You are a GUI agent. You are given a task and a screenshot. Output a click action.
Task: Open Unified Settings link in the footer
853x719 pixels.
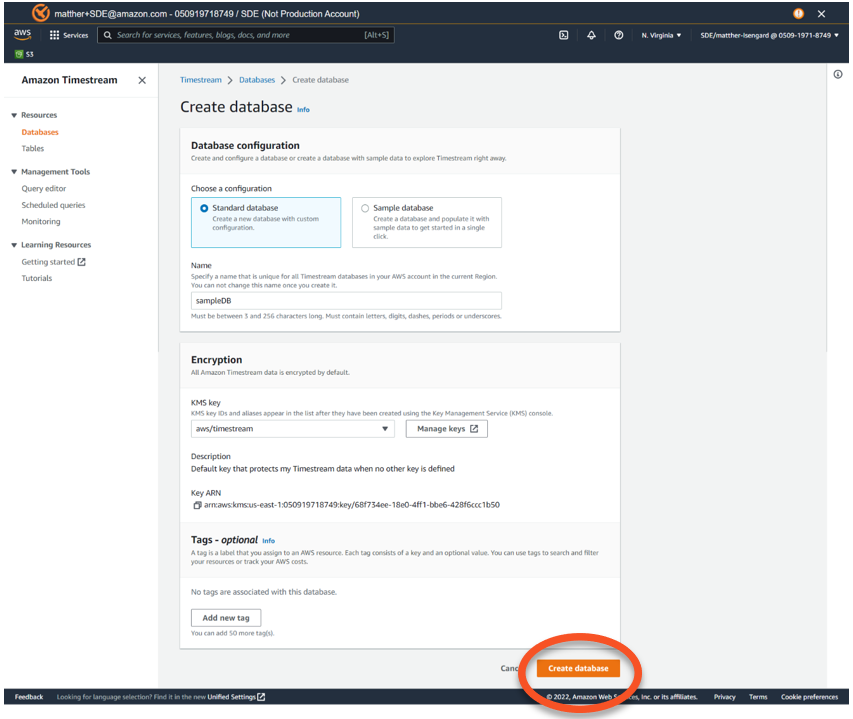click(x=236, y=697)
